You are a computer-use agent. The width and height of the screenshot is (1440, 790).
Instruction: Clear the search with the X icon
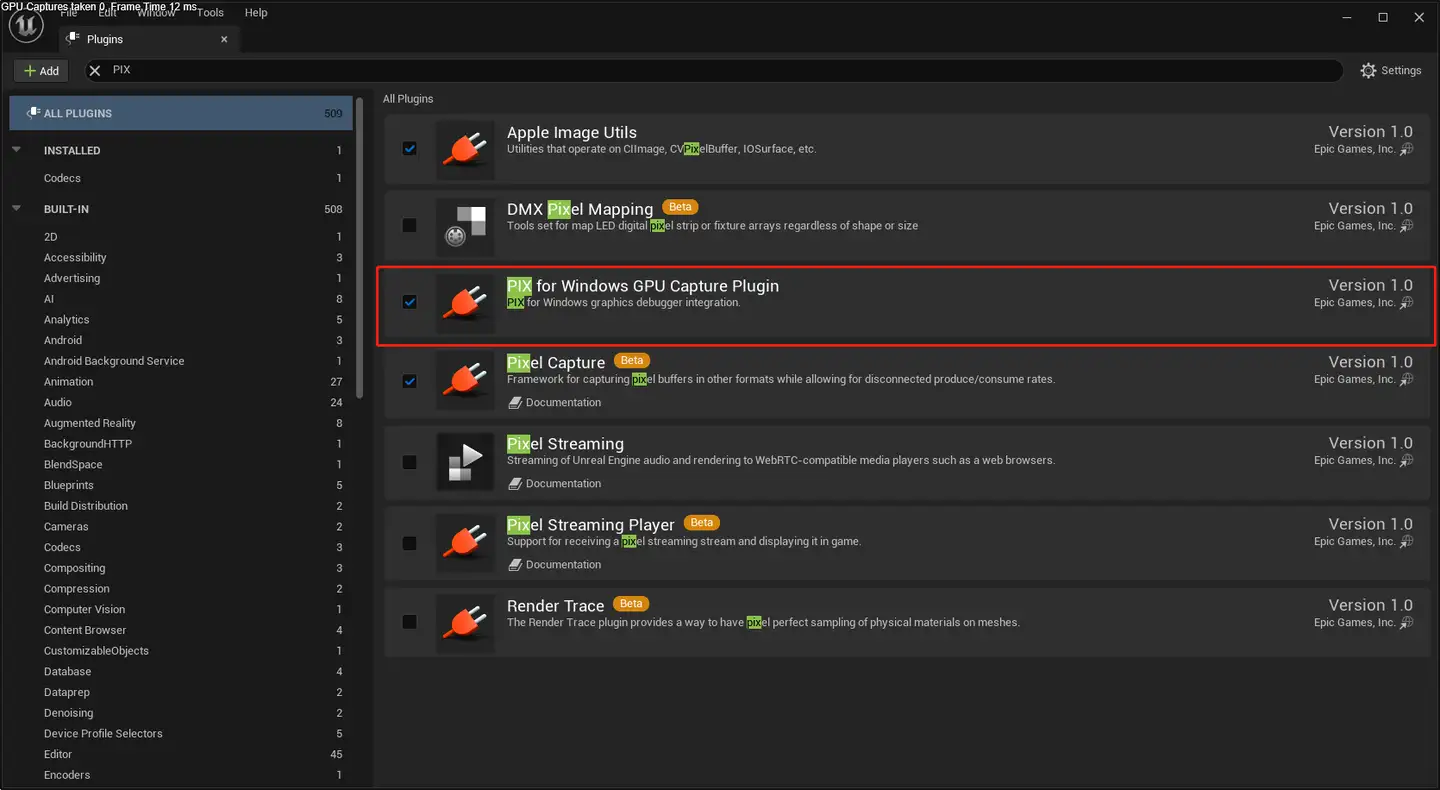click(96, 70)
